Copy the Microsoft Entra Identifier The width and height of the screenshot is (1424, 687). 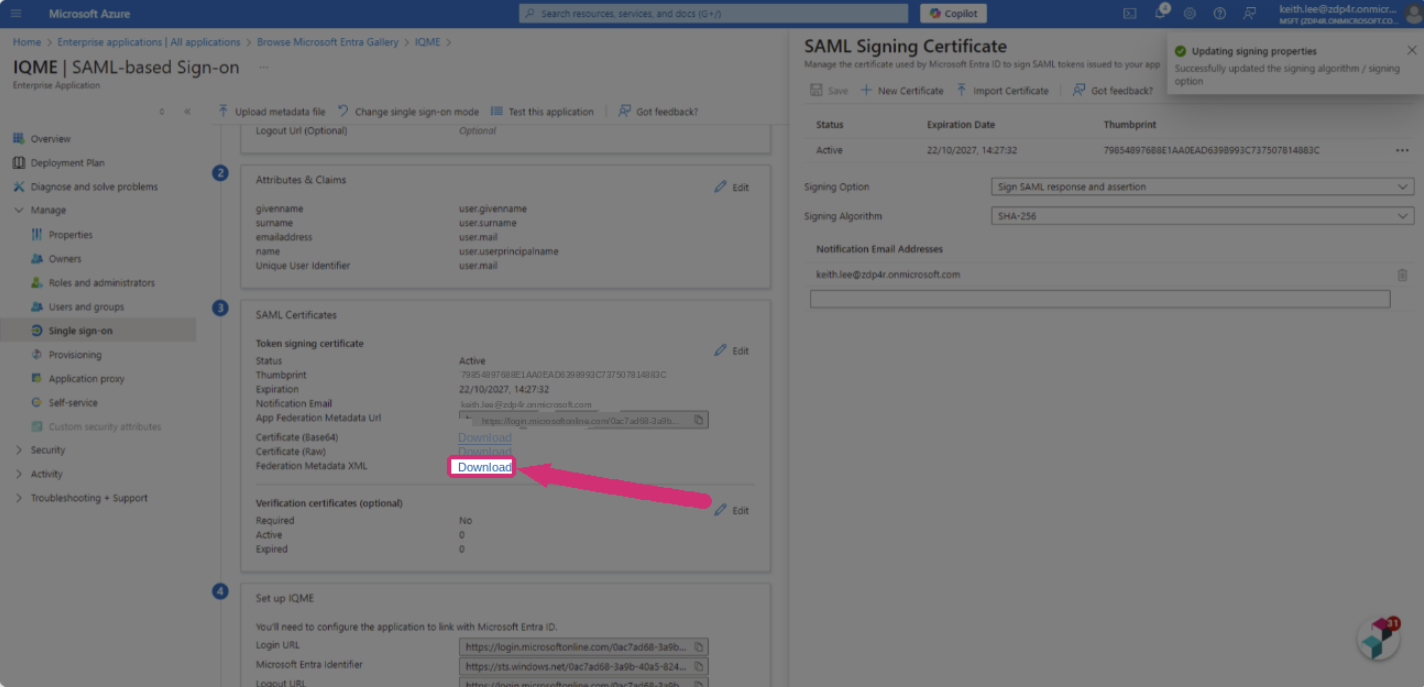pos(699,666)
